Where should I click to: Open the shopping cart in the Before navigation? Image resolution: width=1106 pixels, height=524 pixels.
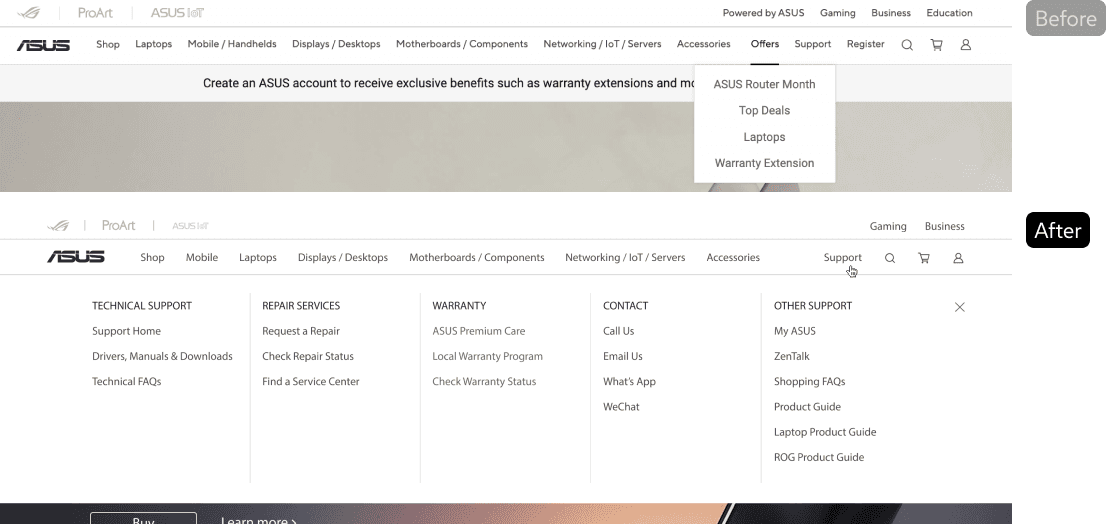[937, 44]
